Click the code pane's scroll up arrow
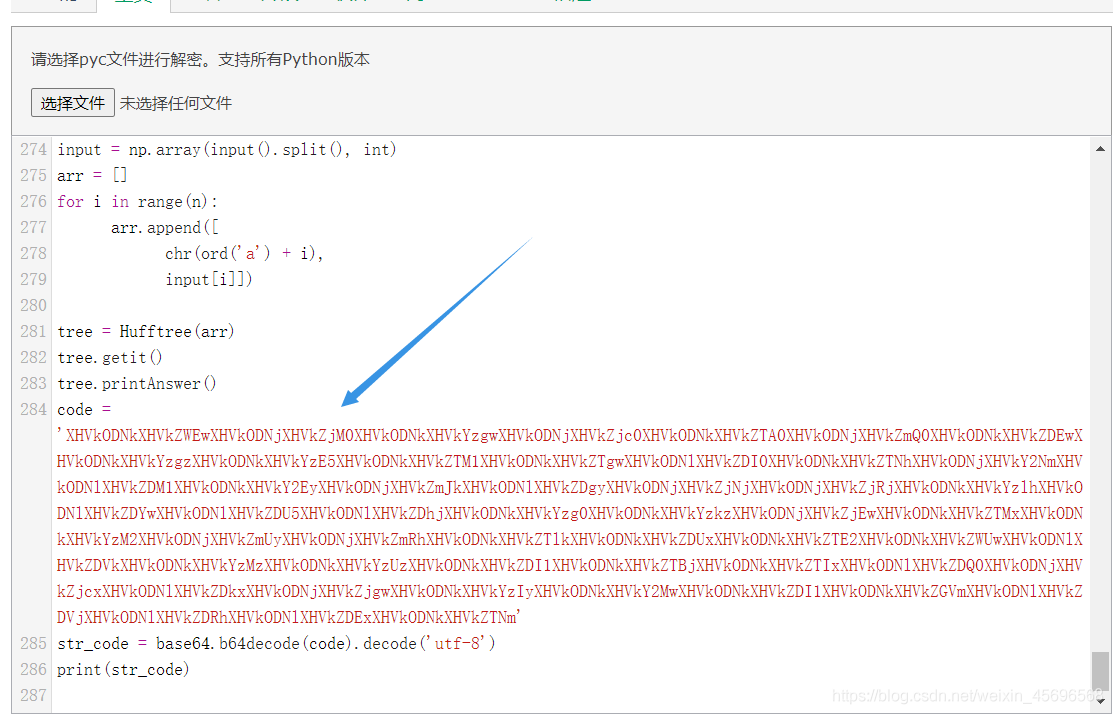The width and height of the screenshot is (1113, 714). [1100, 148]
